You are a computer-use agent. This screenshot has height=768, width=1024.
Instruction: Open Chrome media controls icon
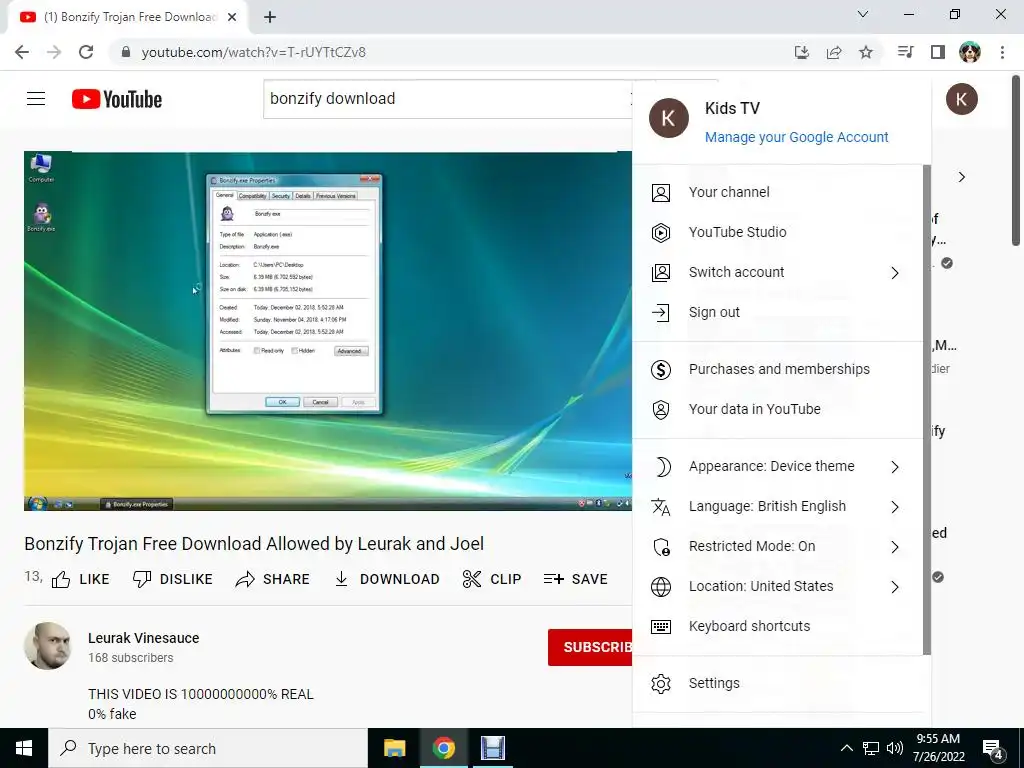pos(905,52)
